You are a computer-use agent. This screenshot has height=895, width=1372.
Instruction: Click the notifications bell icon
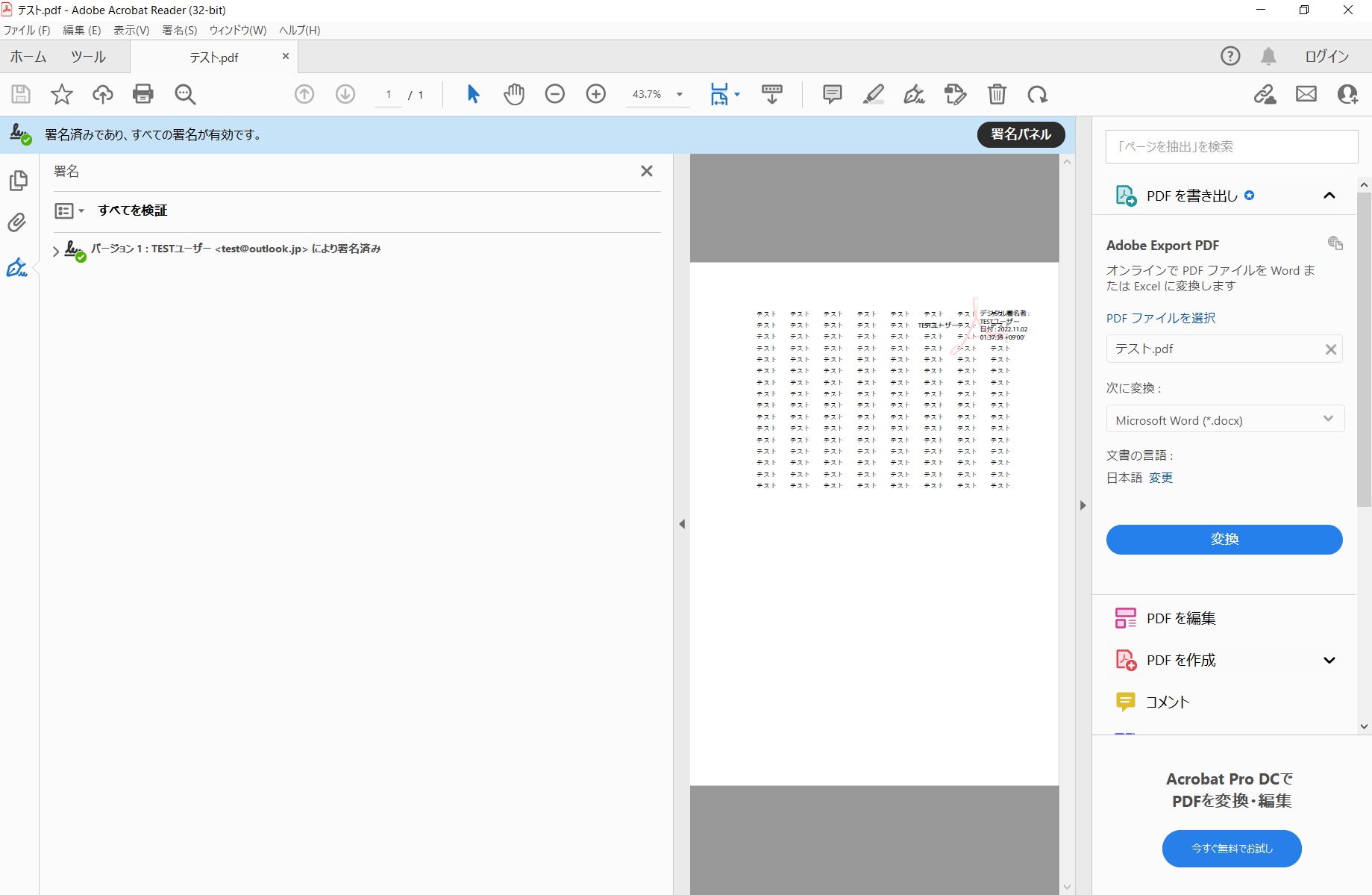1268,56
